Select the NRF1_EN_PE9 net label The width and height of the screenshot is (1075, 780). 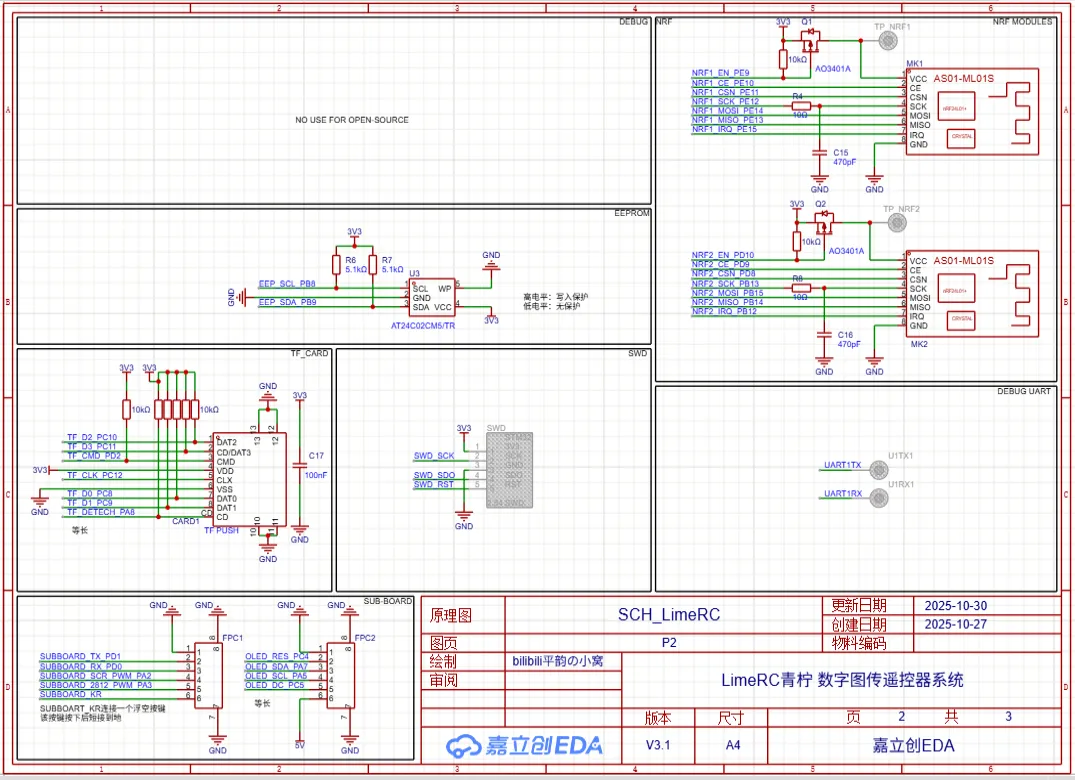(720, 73)
